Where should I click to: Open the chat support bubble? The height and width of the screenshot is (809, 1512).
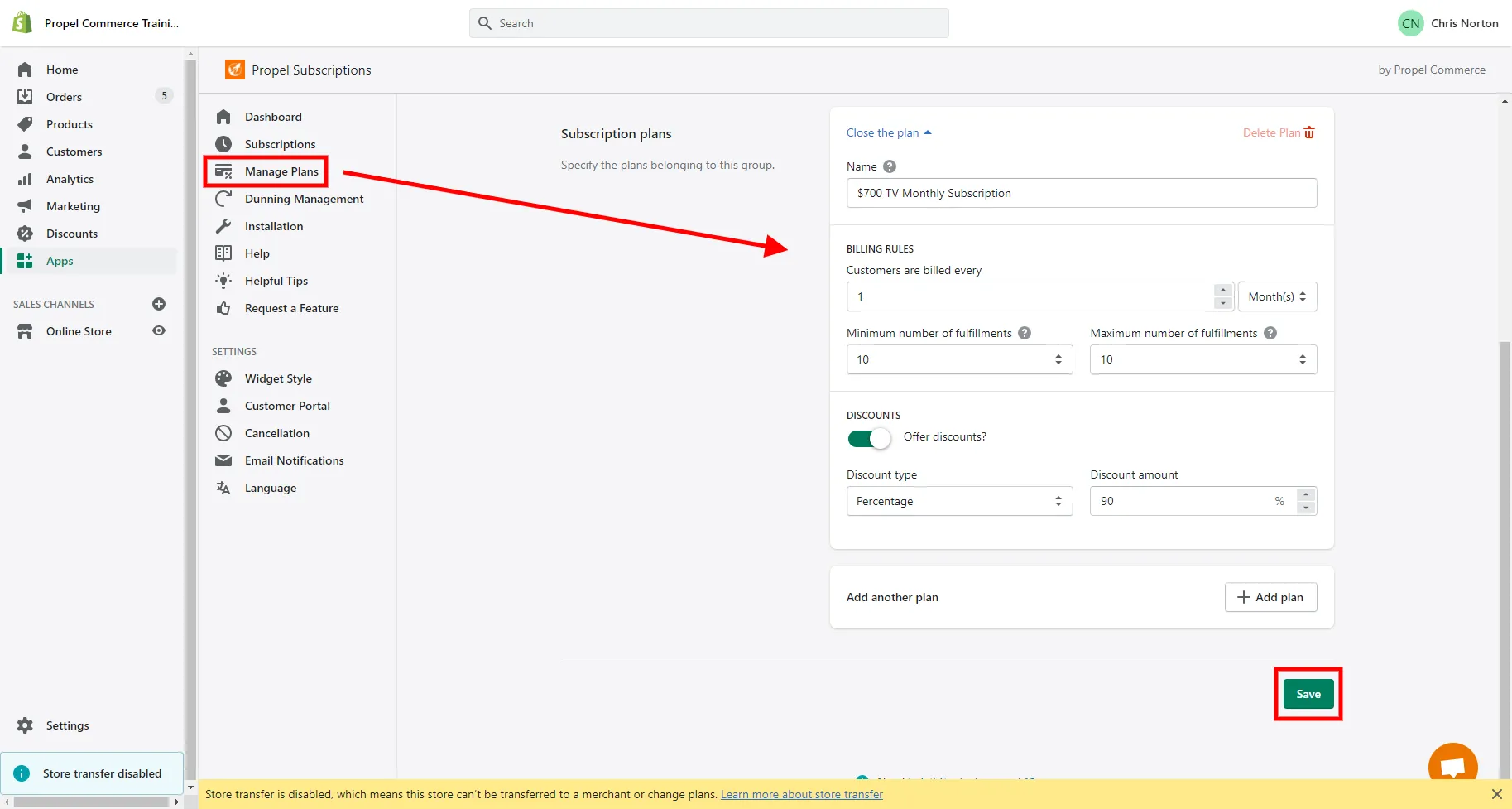(x=1452, y=763)
